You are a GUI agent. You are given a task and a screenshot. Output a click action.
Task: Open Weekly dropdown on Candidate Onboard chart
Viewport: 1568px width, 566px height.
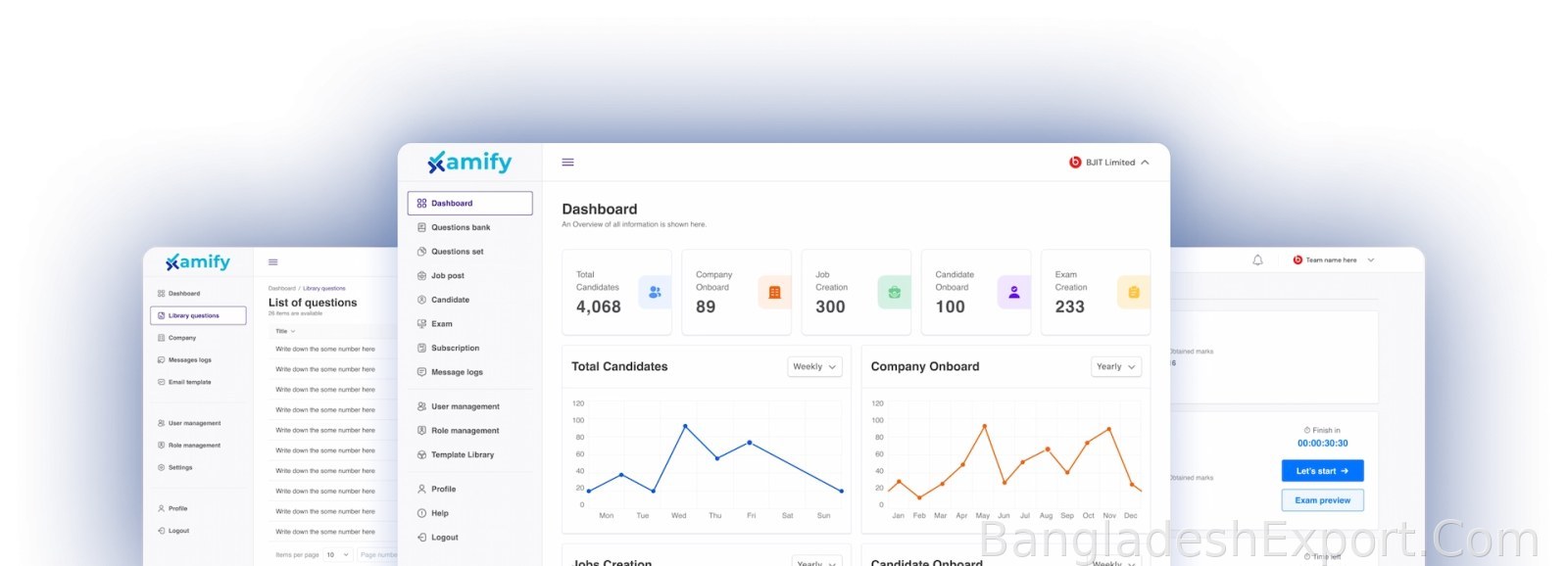[x=1114, y=562]
